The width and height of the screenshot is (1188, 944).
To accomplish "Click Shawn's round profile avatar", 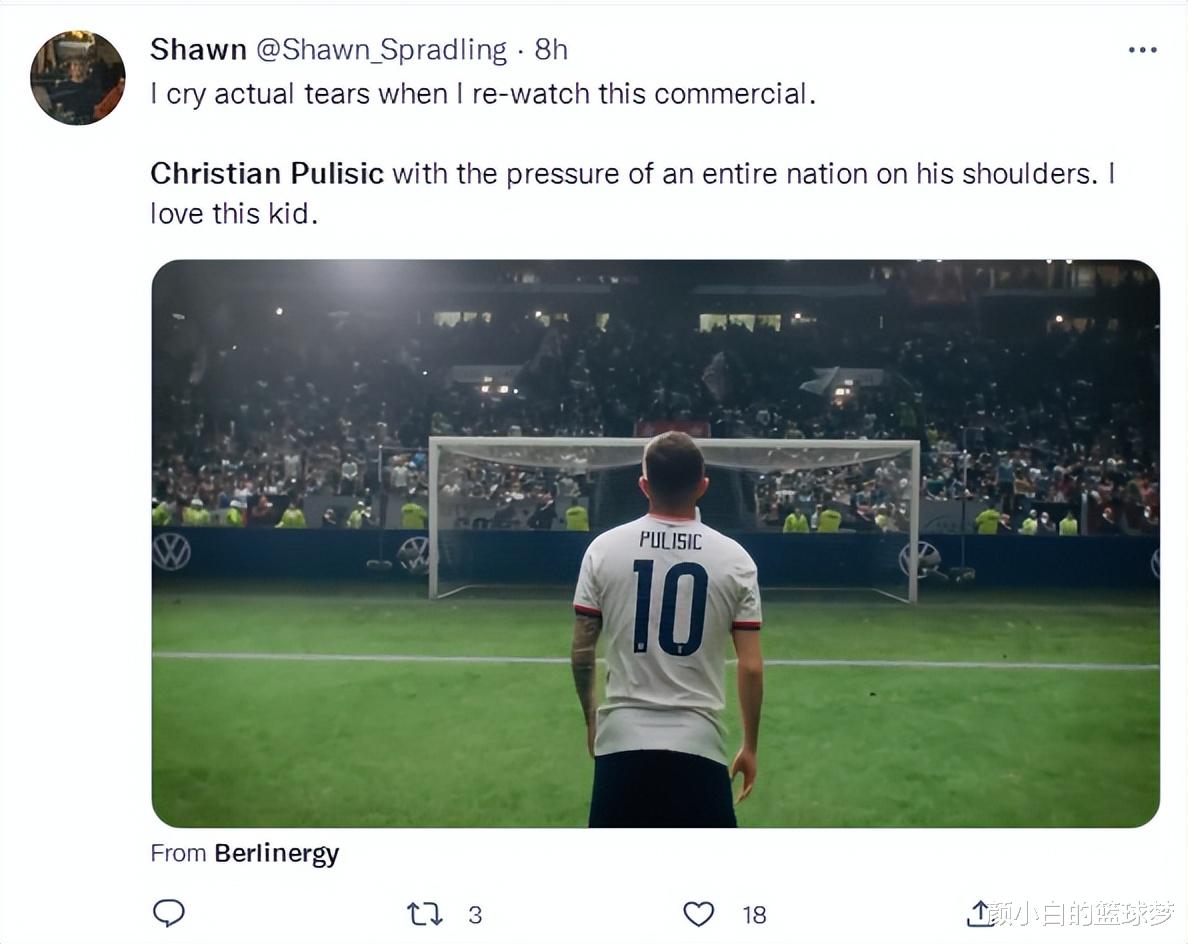I will point(77,77).
